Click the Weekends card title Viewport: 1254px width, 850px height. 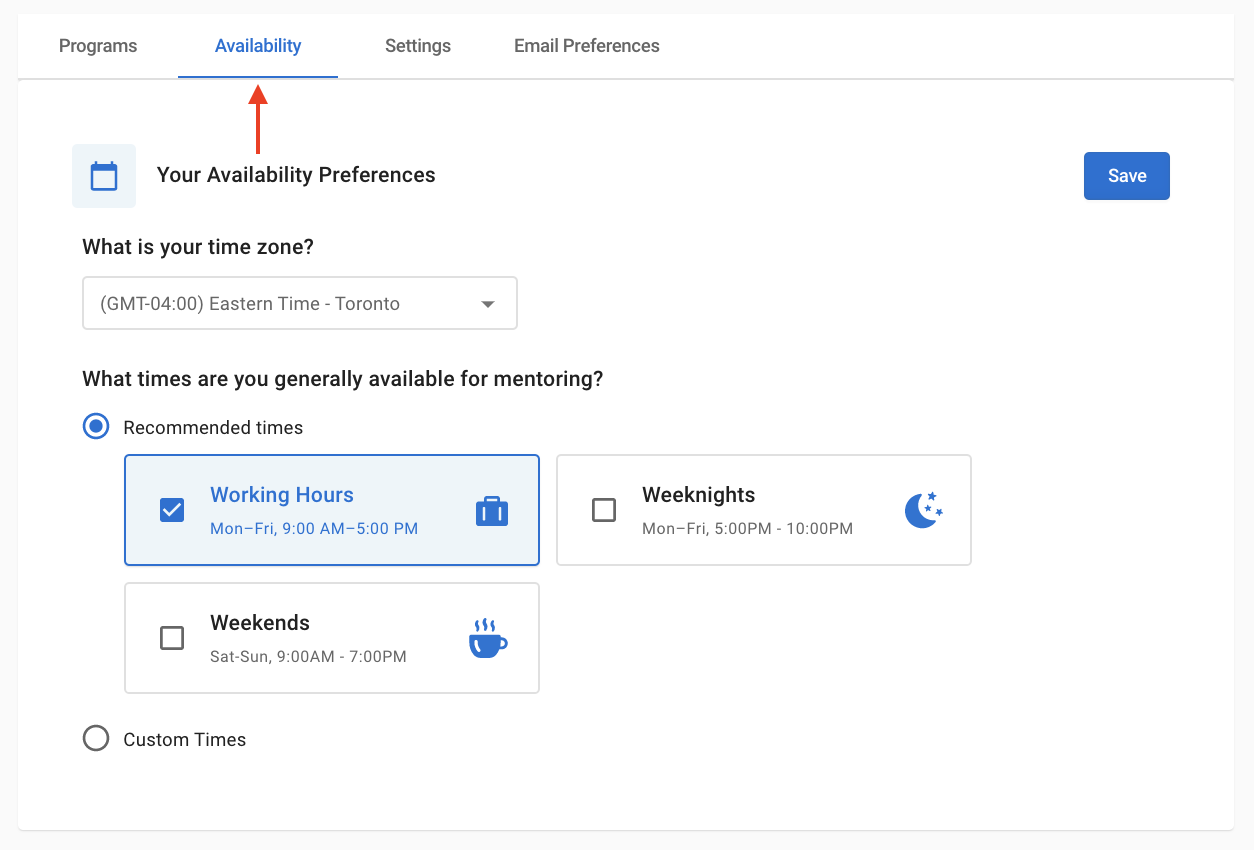click(x=260, y=623)
